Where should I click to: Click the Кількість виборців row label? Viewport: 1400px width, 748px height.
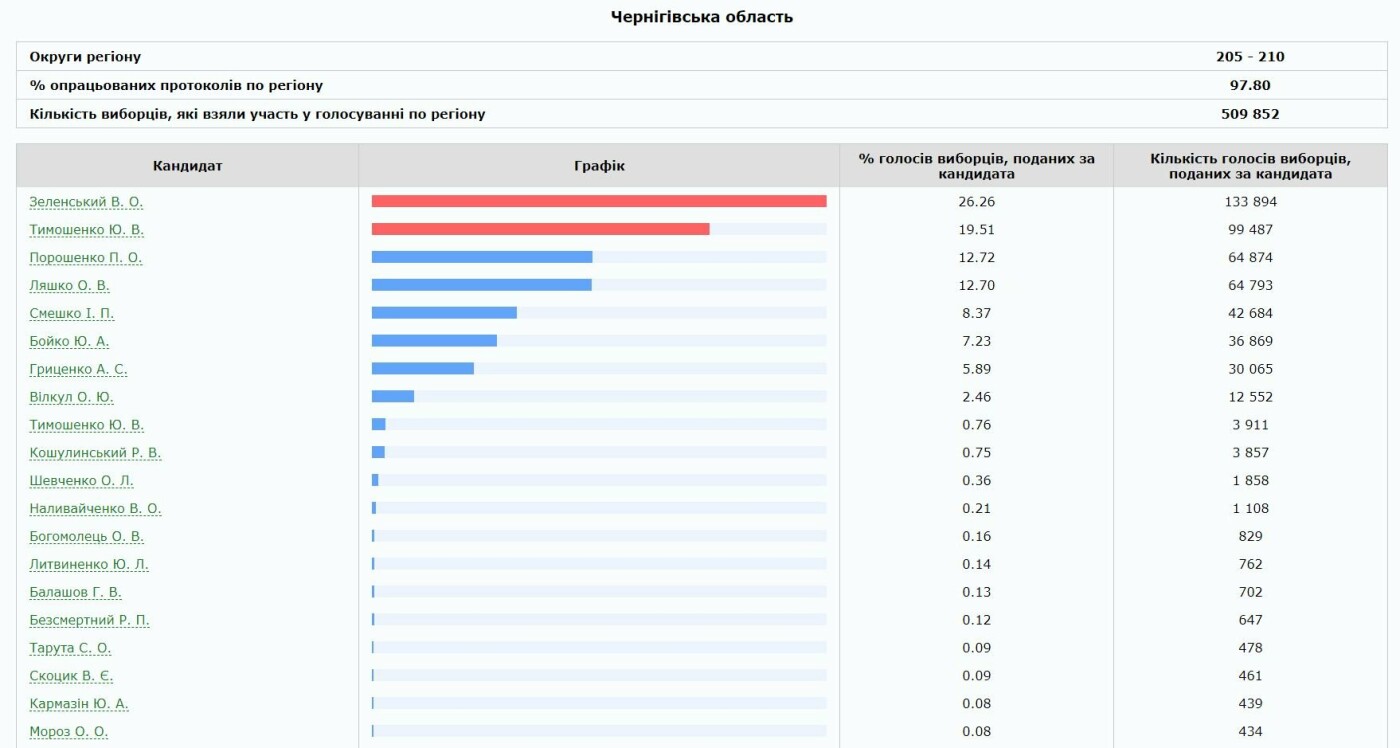tap(257, 114)
